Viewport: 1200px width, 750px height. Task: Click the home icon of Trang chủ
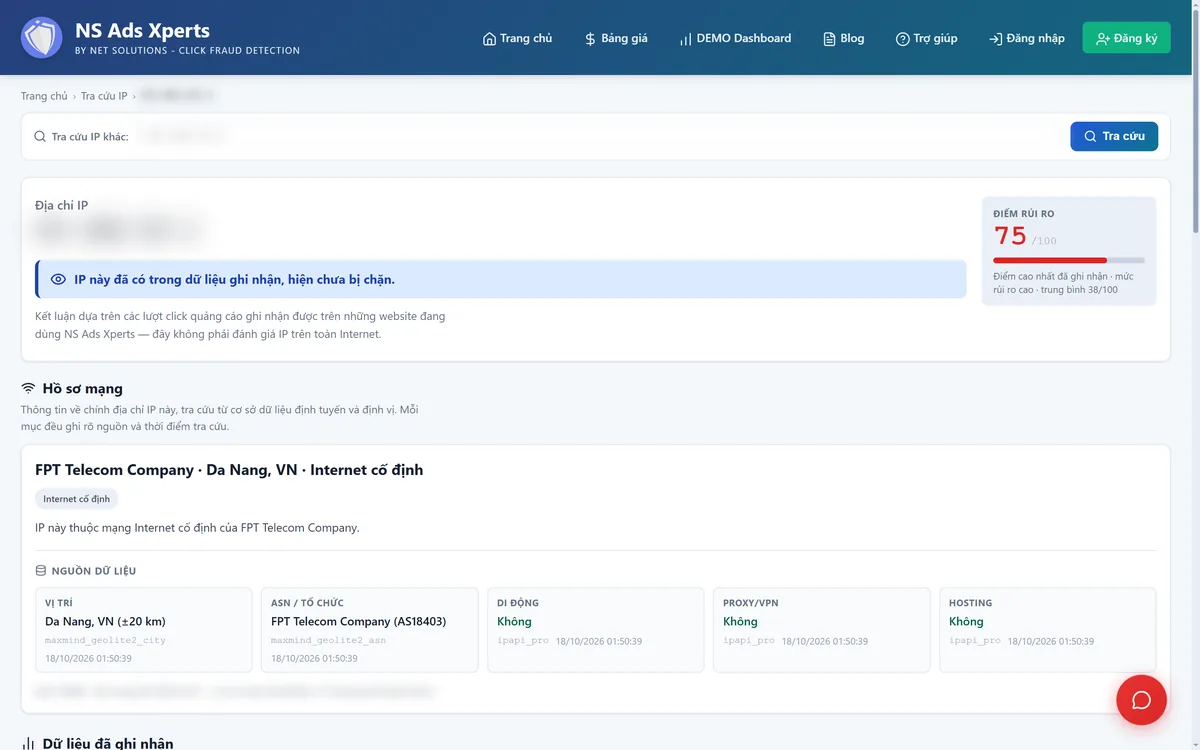coord(489,39)
